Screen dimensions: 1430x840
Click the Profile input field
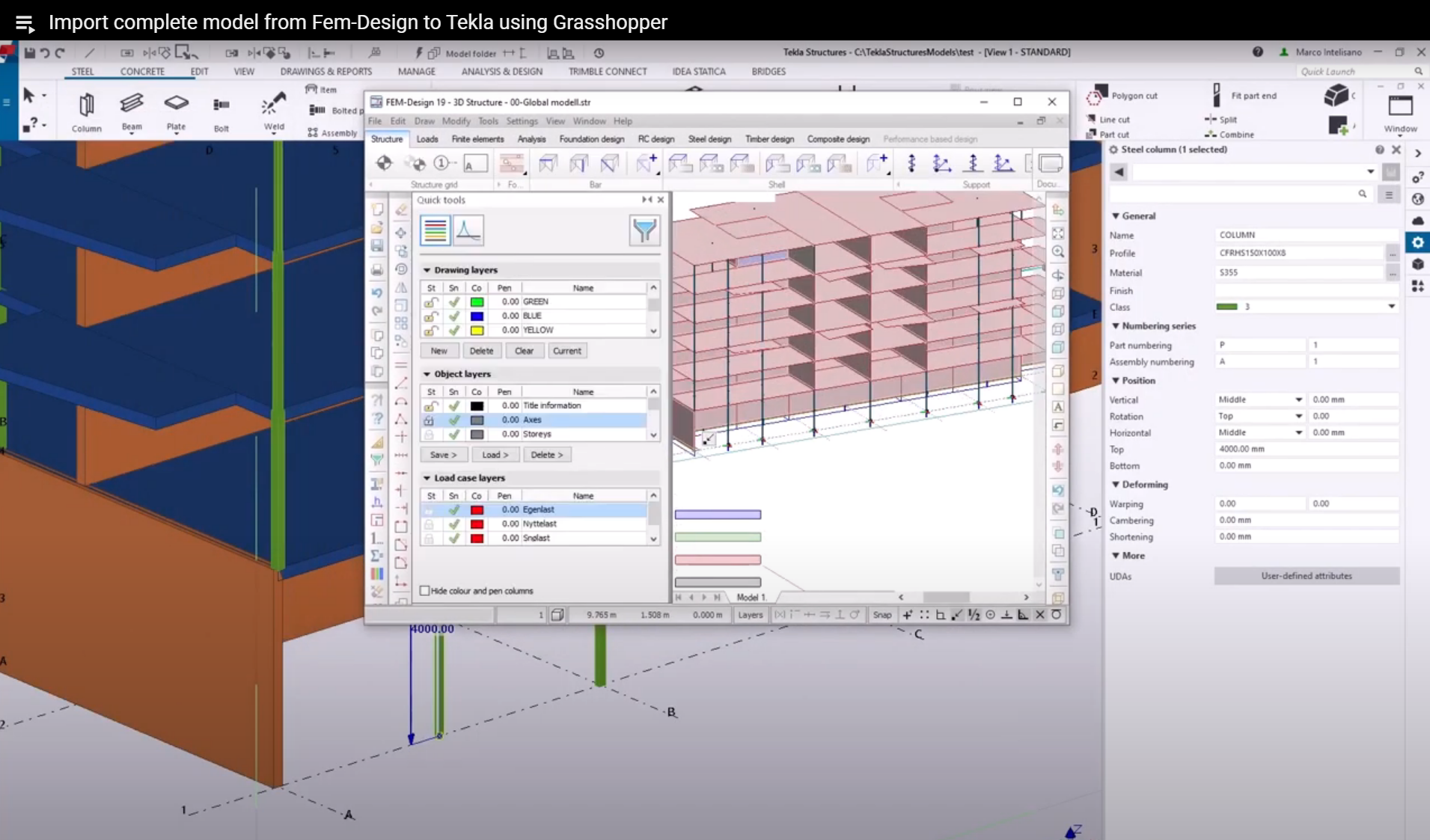coord(1300,253)
